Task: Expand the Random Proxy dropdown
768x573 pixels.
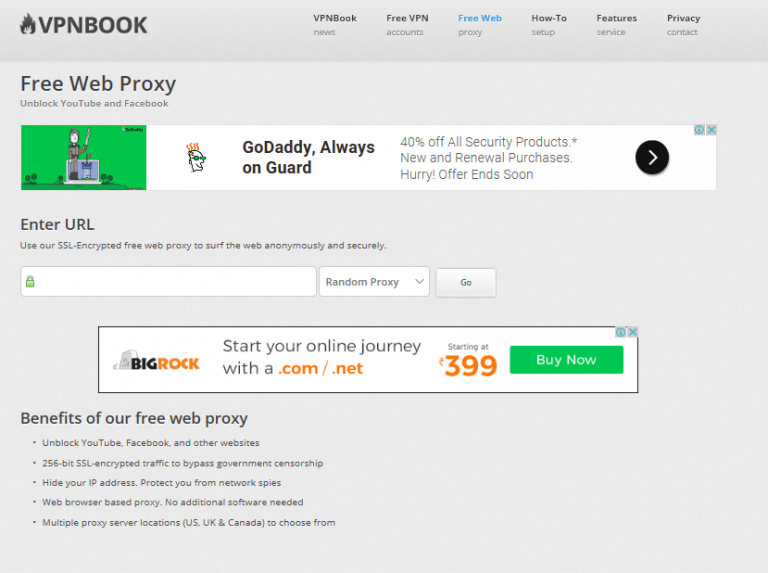Action: pos(375,282)
